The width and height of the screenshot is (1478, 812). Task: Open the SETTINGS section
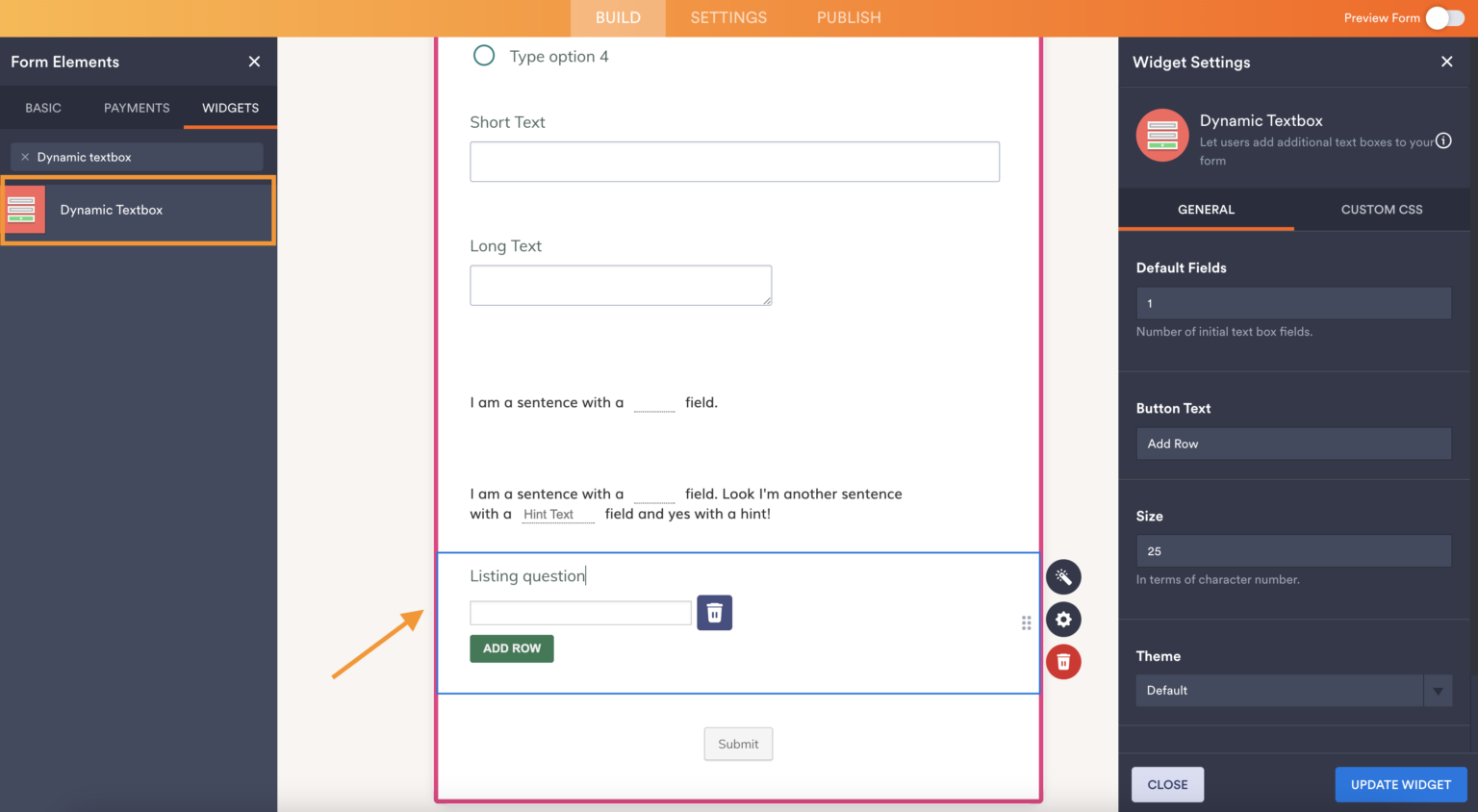(728, 17)
